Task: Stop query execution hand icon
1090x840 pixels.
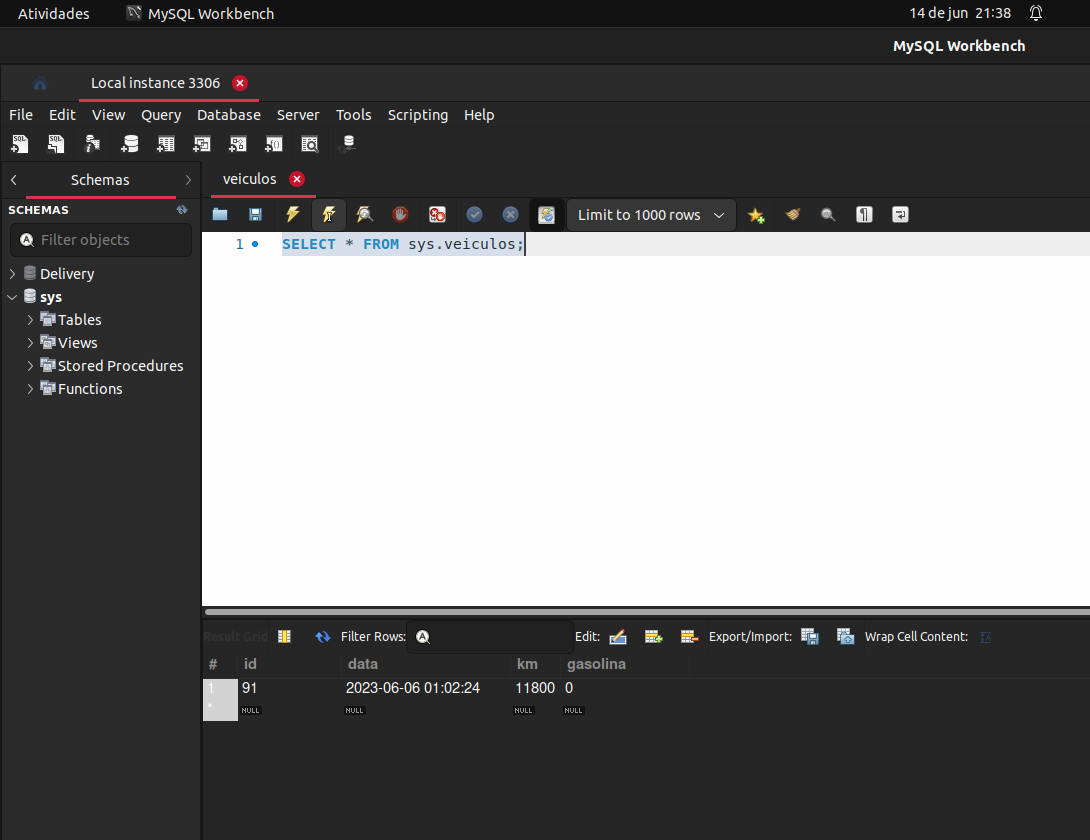Action: (x=400, y=214)
